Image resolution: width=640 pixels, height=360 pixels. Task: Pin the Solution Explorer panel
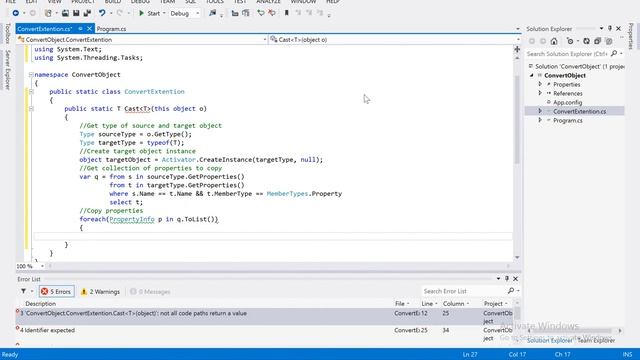click(x=610, y=29)
